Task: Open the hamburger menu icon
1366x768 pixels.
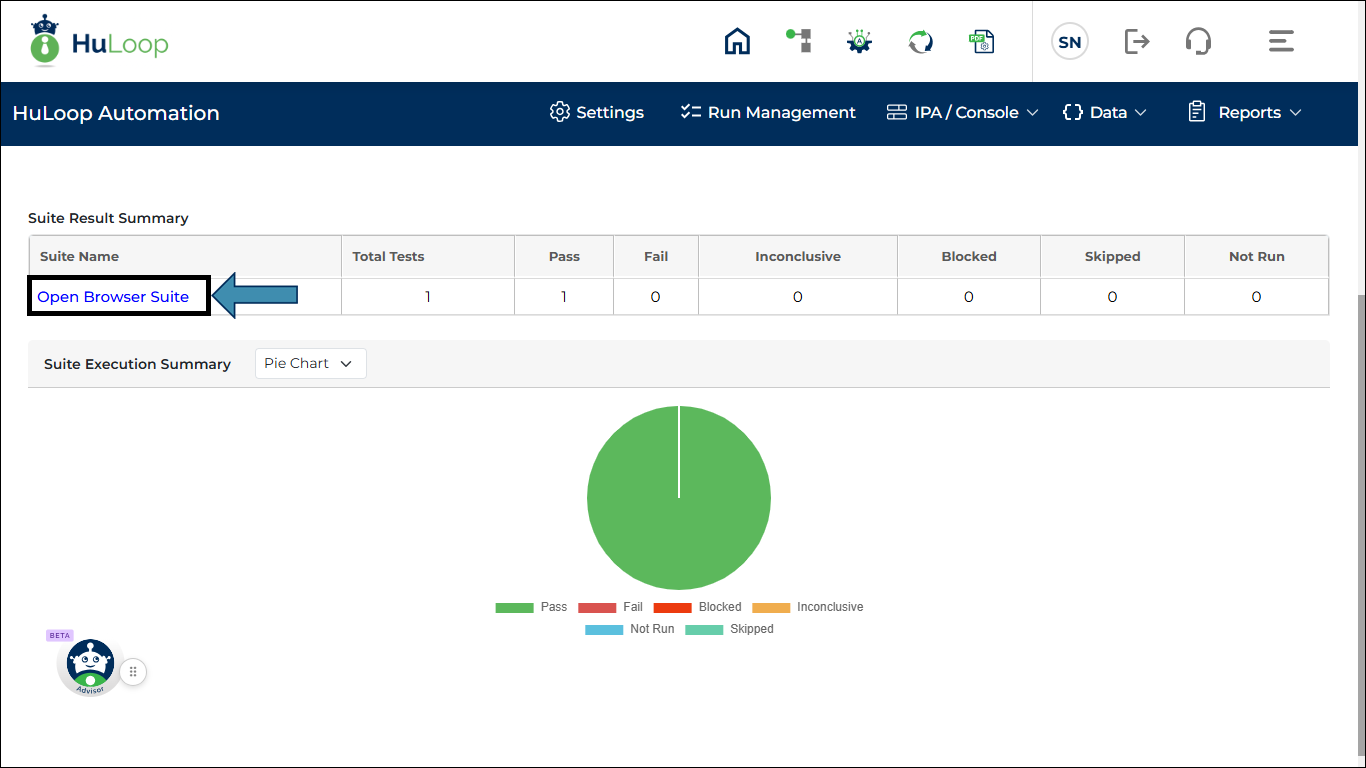Action: coord(1281,42)
